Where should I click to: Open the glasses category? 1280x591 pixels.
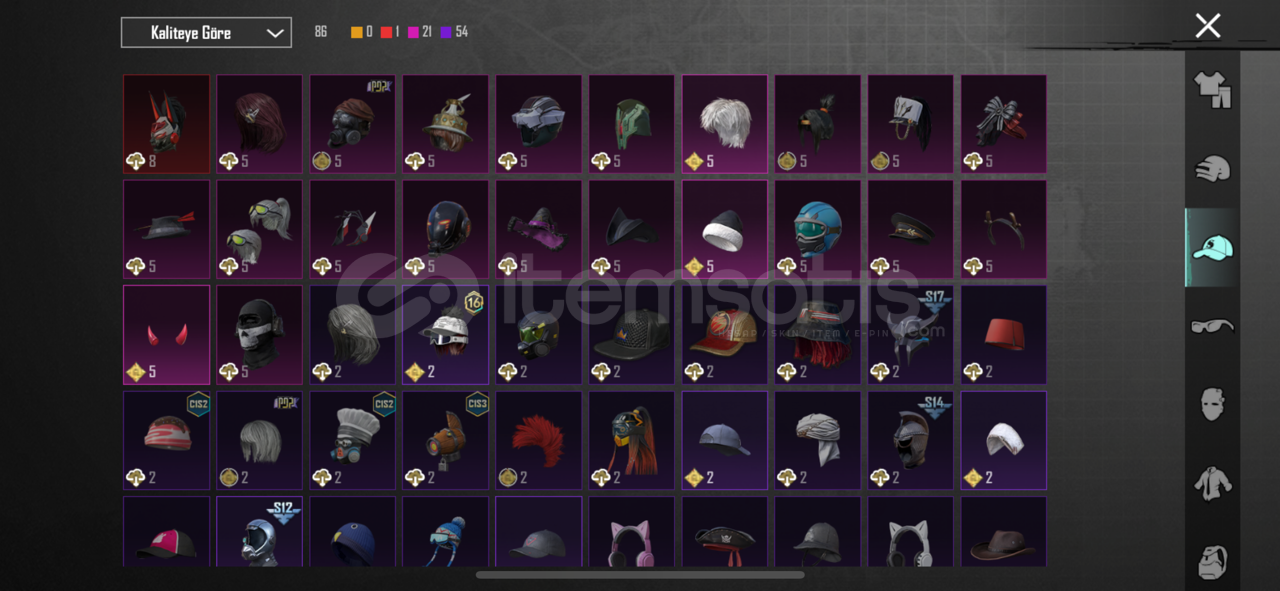[1213, 326]
